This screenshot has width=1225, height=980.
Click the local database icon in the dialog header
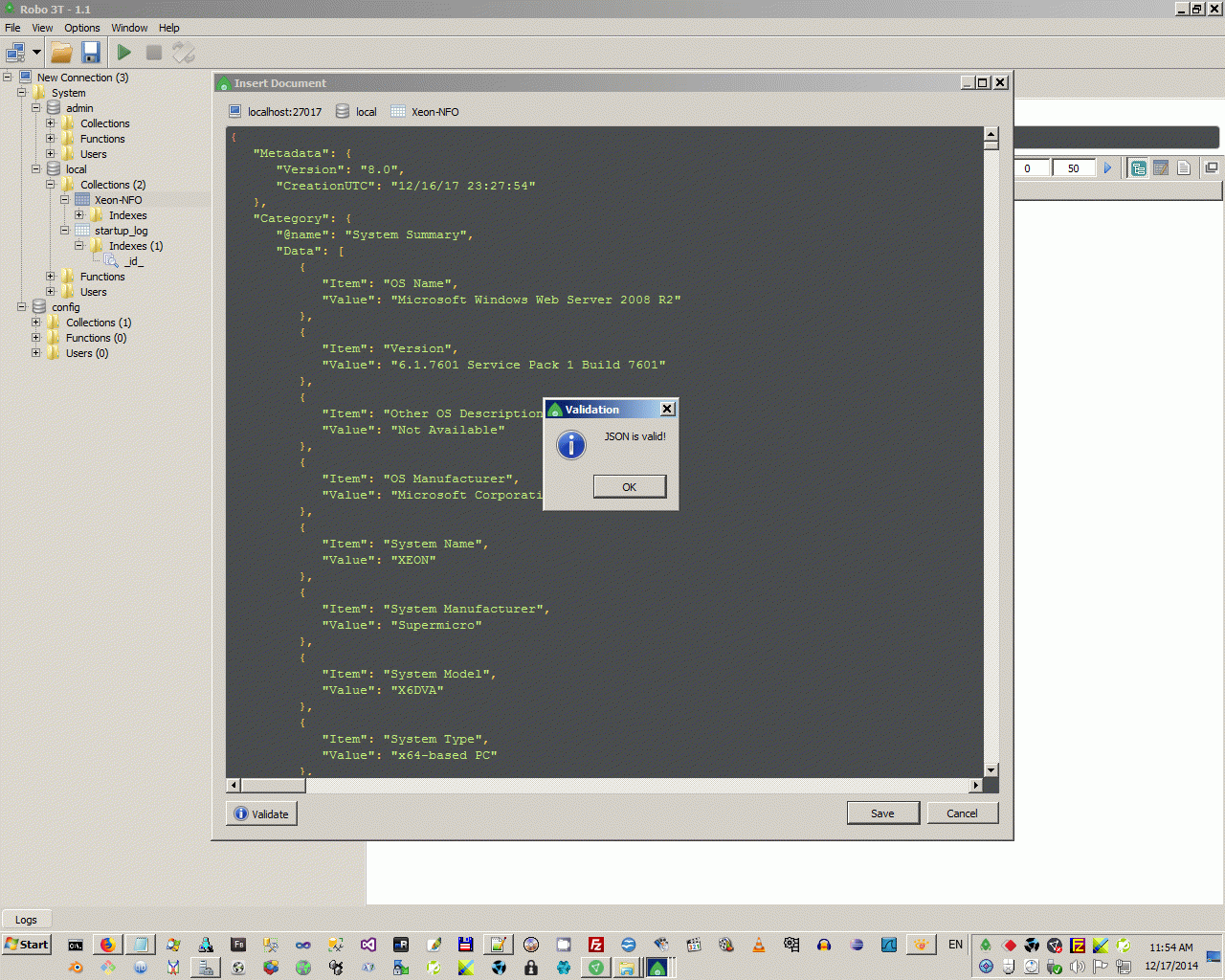click(343, 112)
